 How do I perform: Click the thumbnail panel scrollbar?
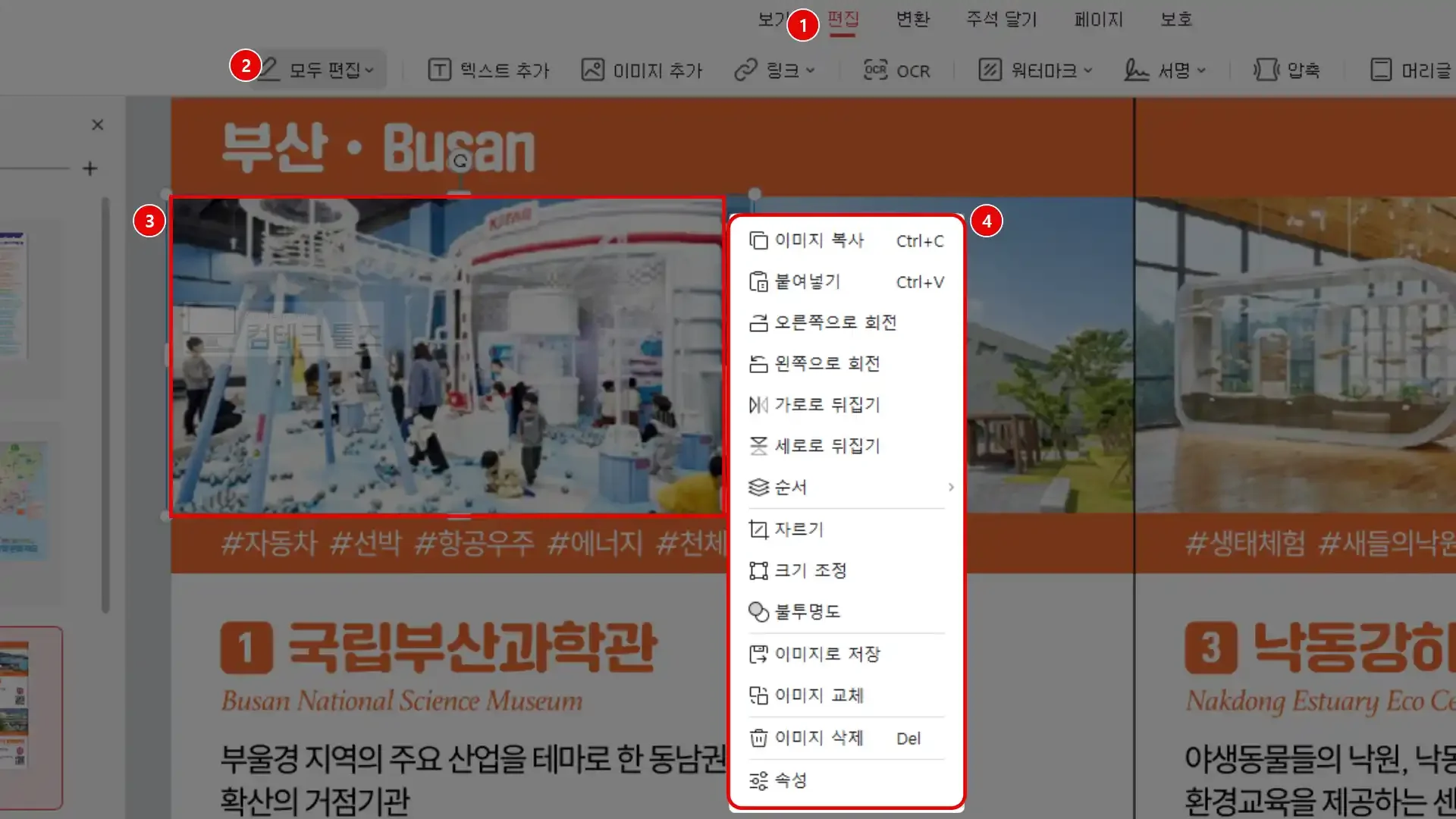(x=105, y=406)
